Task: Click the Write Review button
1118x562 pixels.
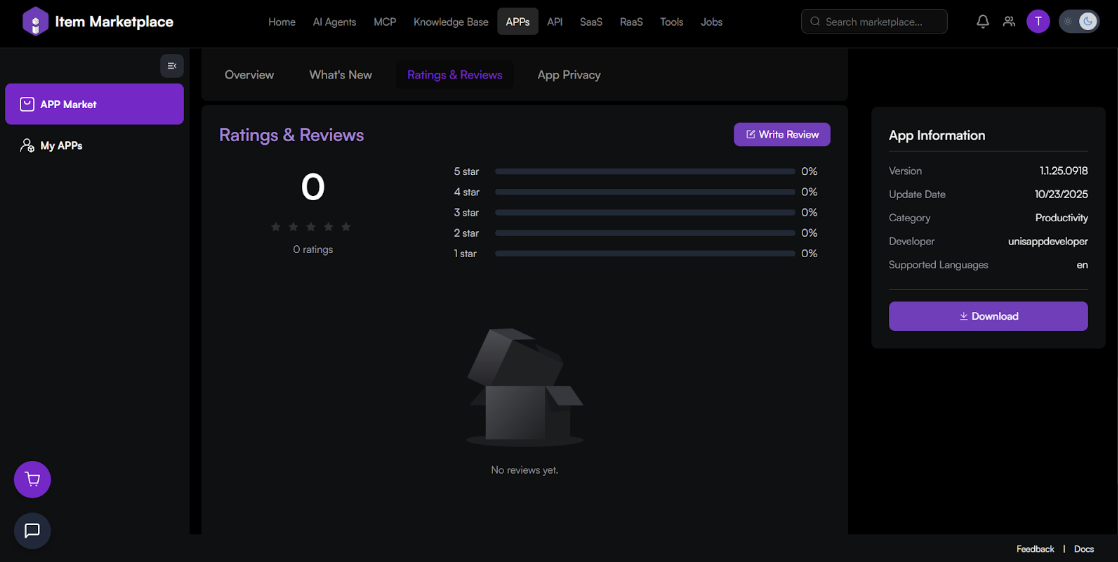Action: tap(782, 134)
